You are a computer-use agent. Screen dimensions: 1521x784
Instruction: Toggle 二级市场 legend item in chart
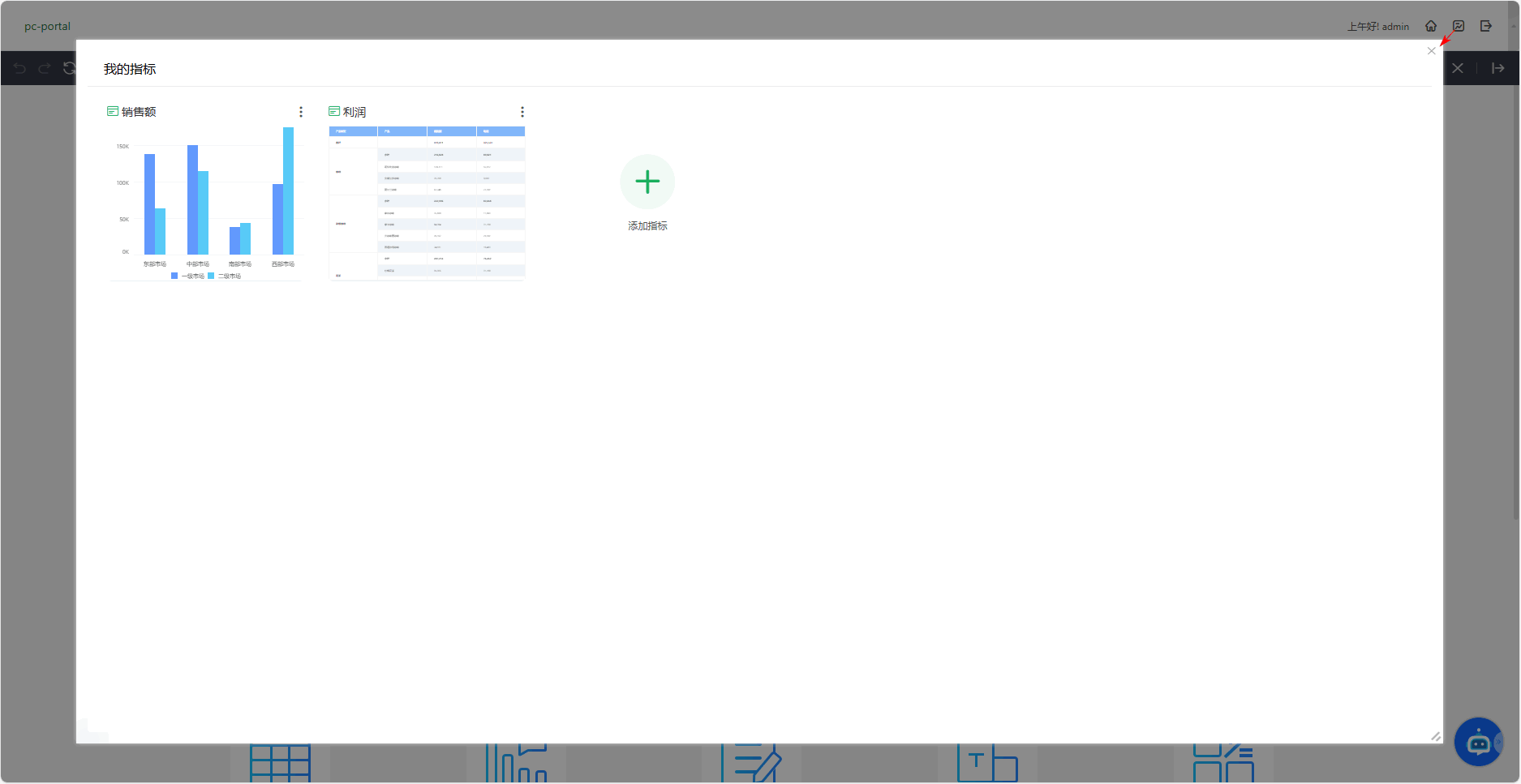[225, 276]
